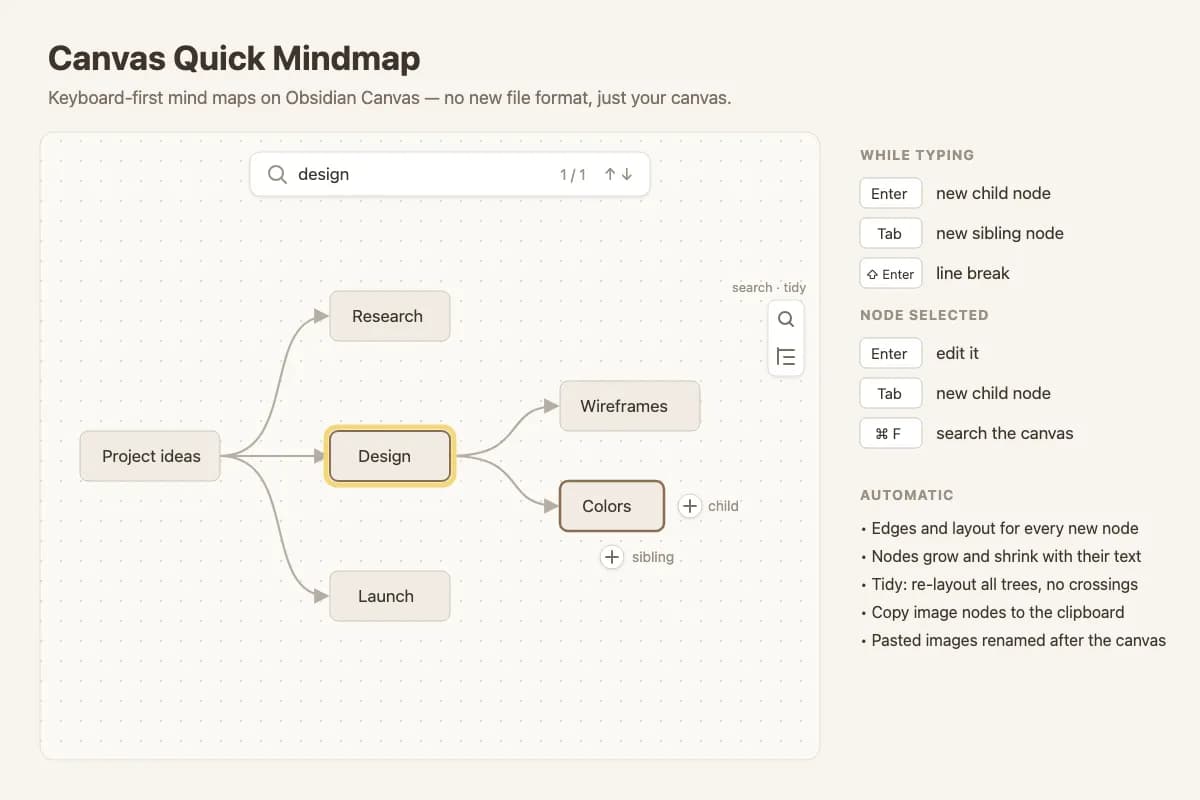The width and height of the screenshot is (1200, 800).
Task: Click the search field containing 'design'
Action: [x=450, y=174]
